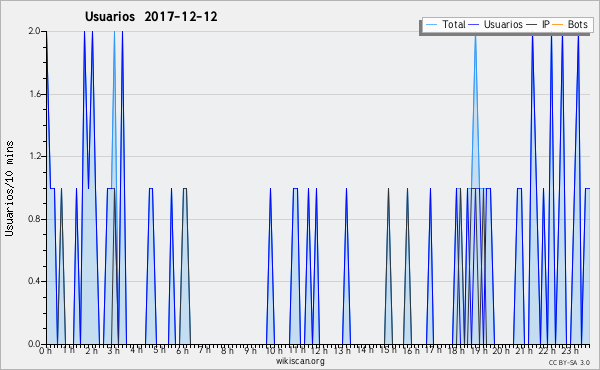Click the '0 h' x-axis label
Viewport: 600px width, 370px height.
46,350
